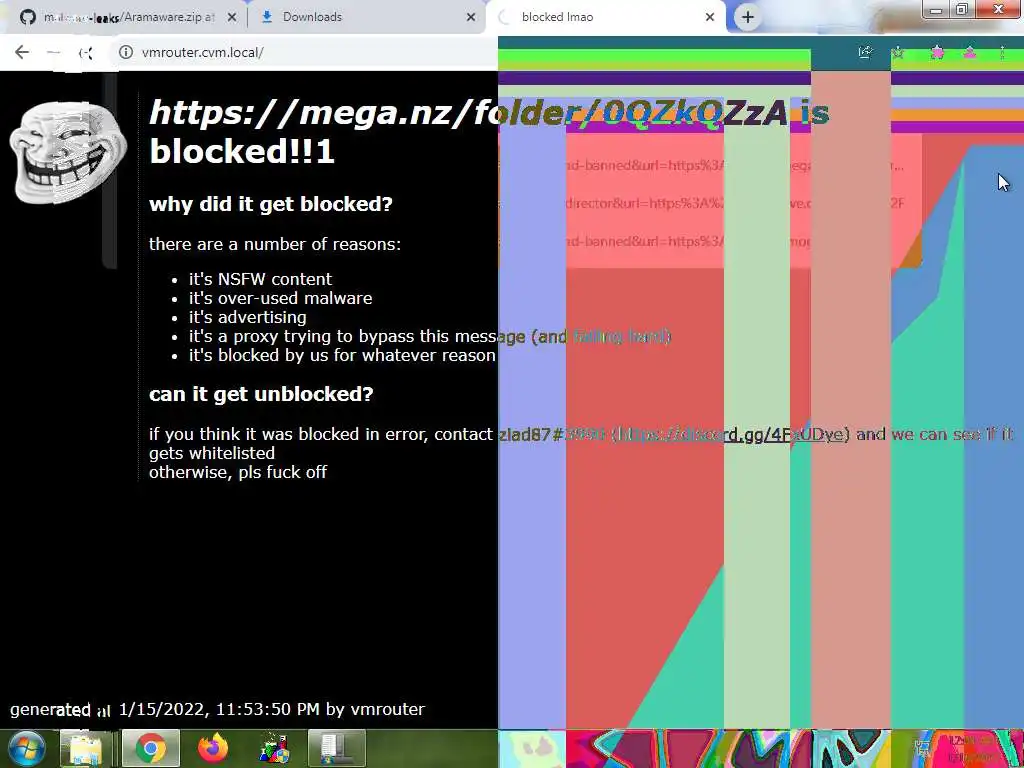This screenshot has height=768, width=1024.
Task: Click the 'it's advertising' bullet
Action: 247,317
